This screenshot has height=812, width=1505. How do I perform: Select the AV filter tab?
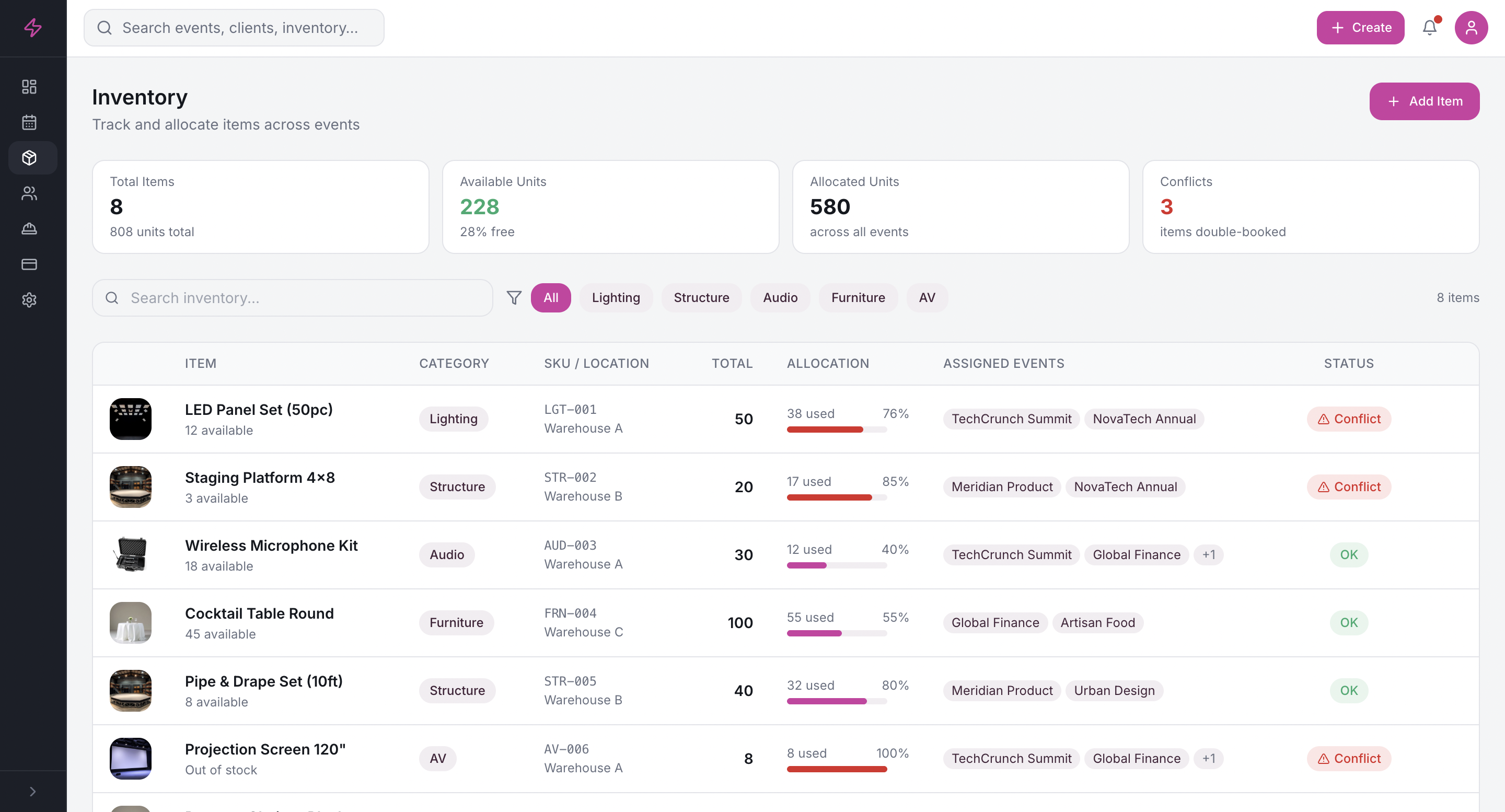(x=927, y=297)
